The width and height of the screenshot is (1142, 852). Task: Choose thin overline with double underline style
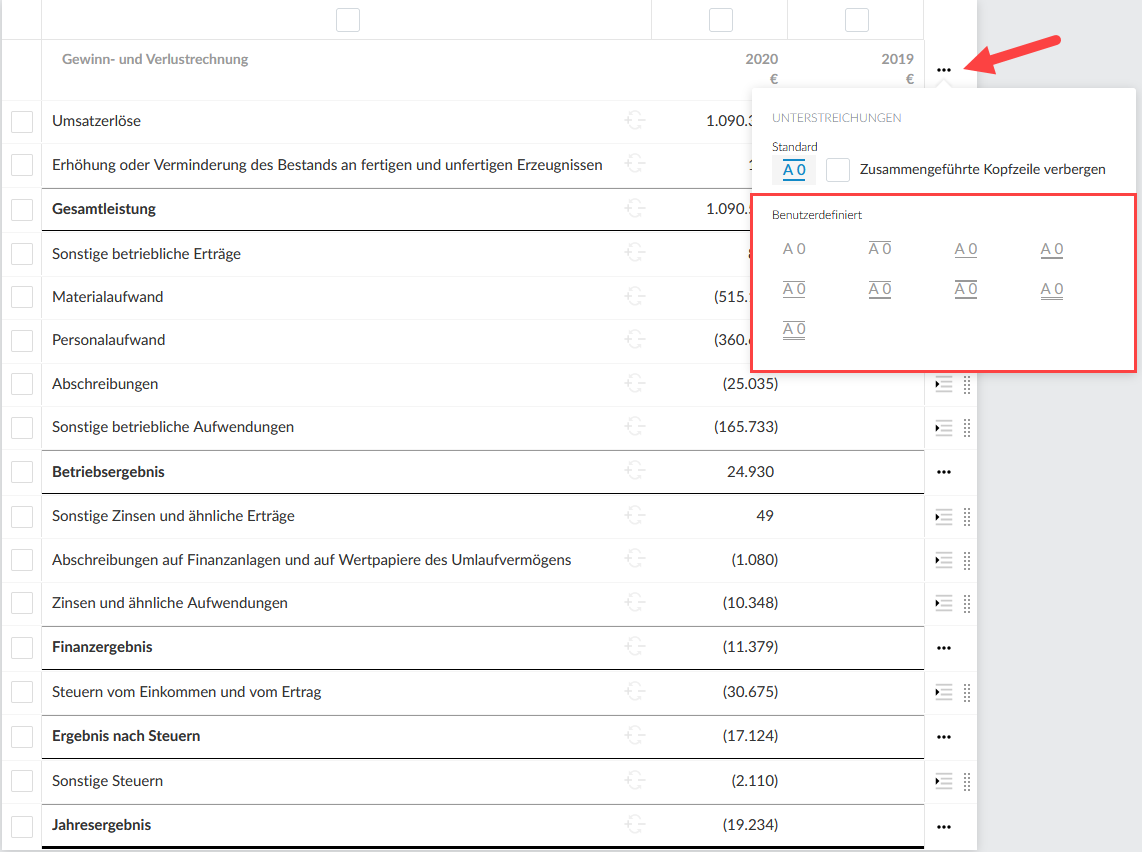[x=794, y=330]
